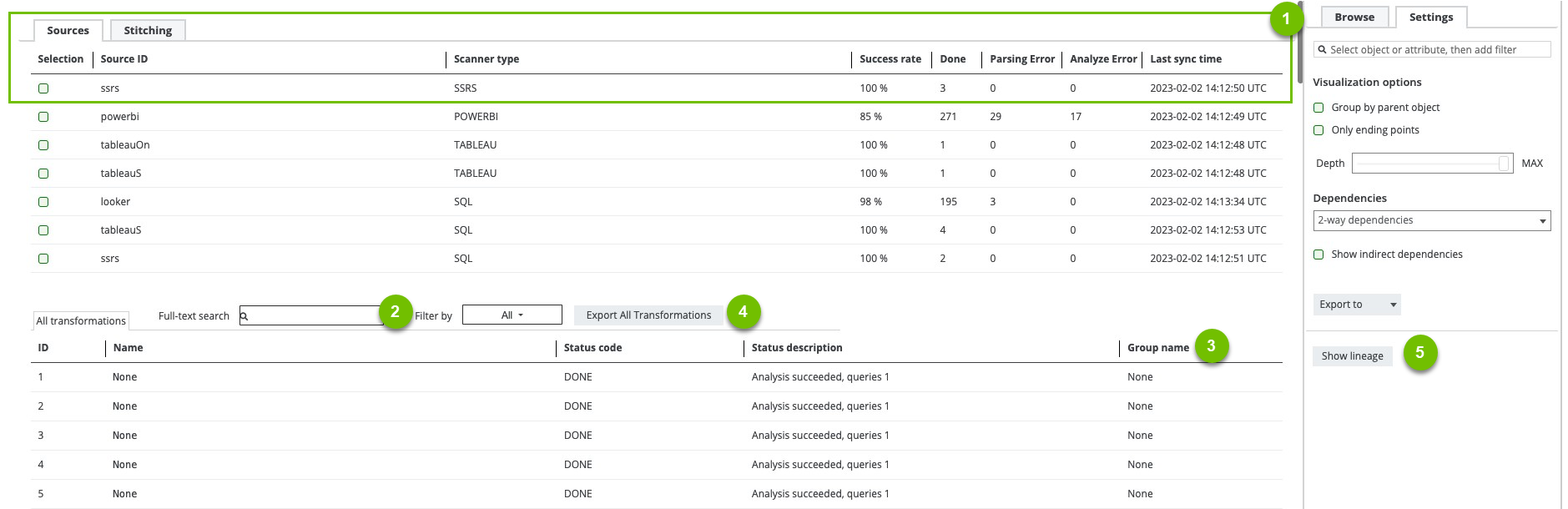The width and height of the screenshot is (1568, 509).
Task: Click callout badge 4 beside Export All Transformations
Action: (x=743, y=312)
